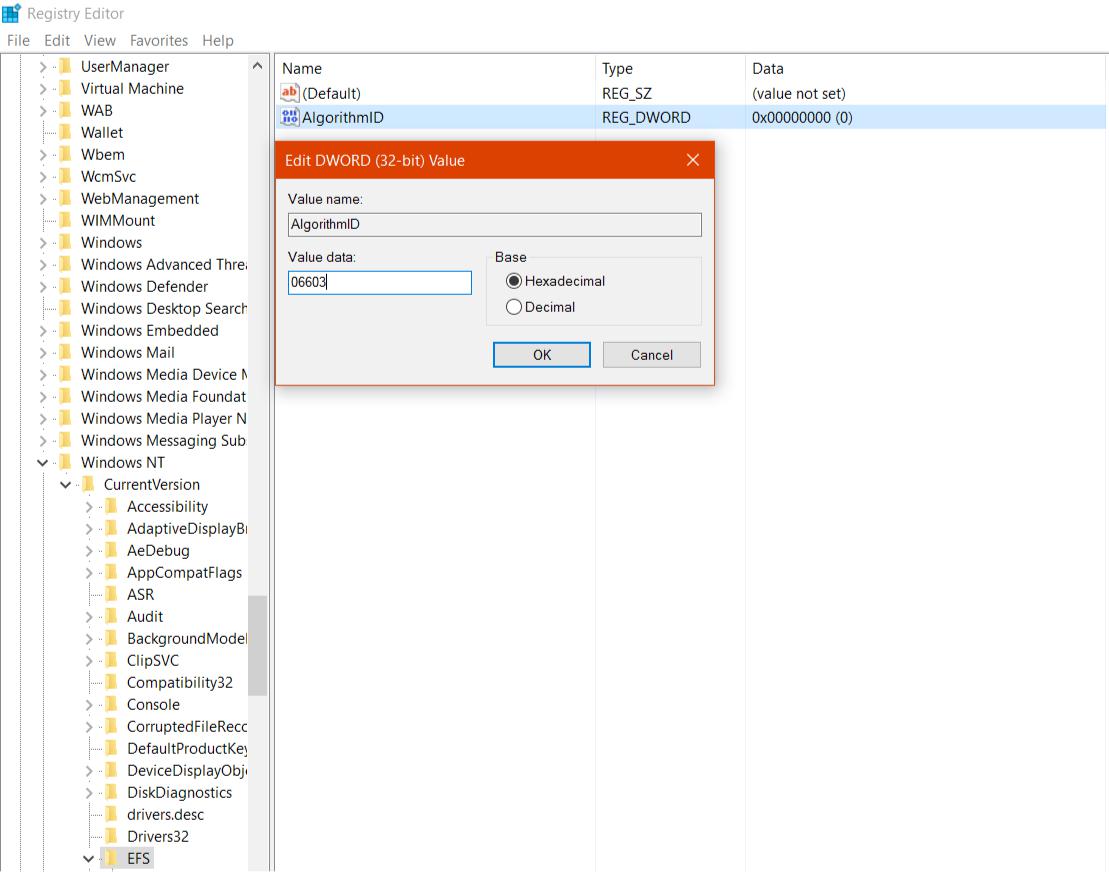
Task: Open the Favorites menu
Action: pyautogui.click(x=158, y=41)
